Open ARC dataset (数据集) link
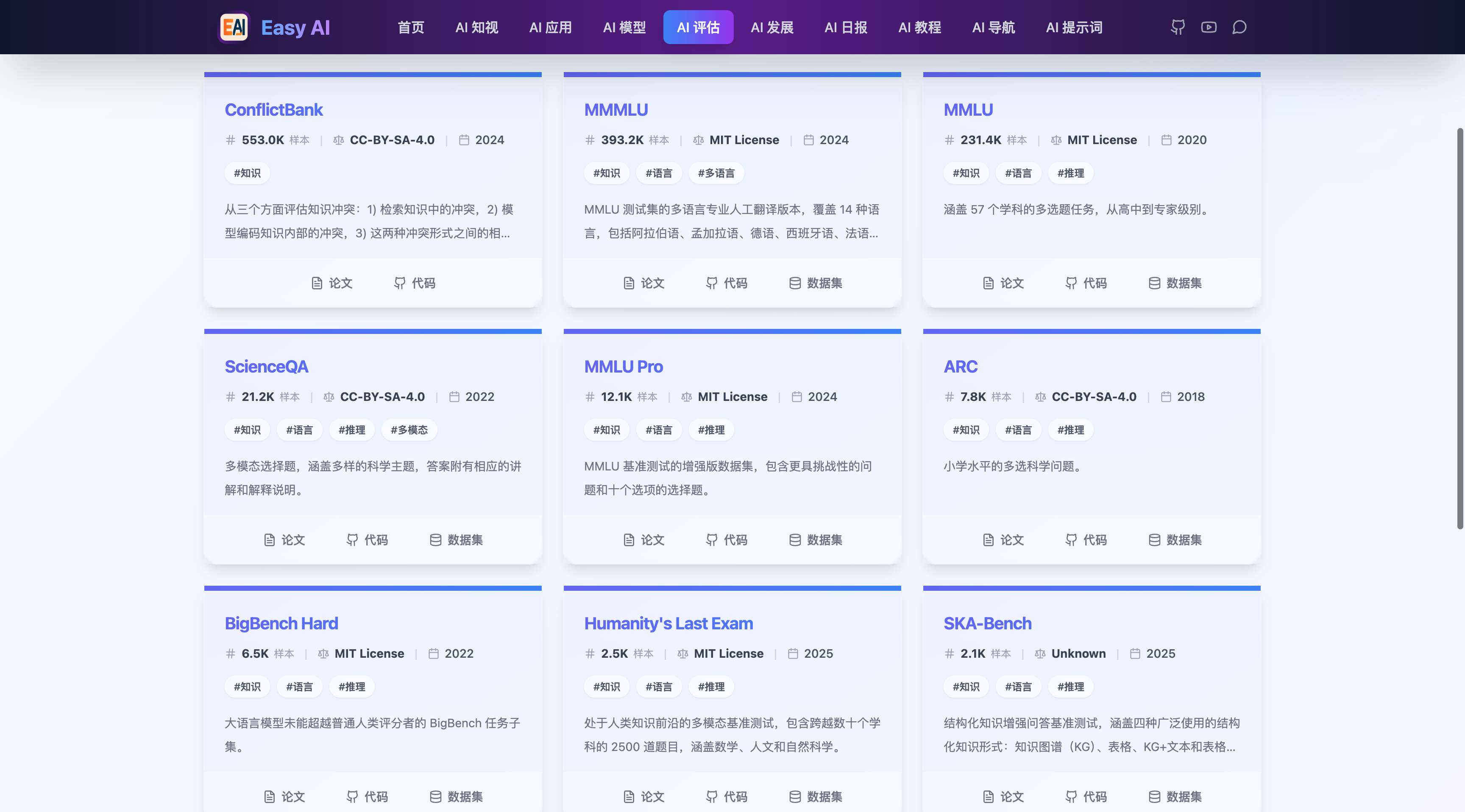 1174,539
